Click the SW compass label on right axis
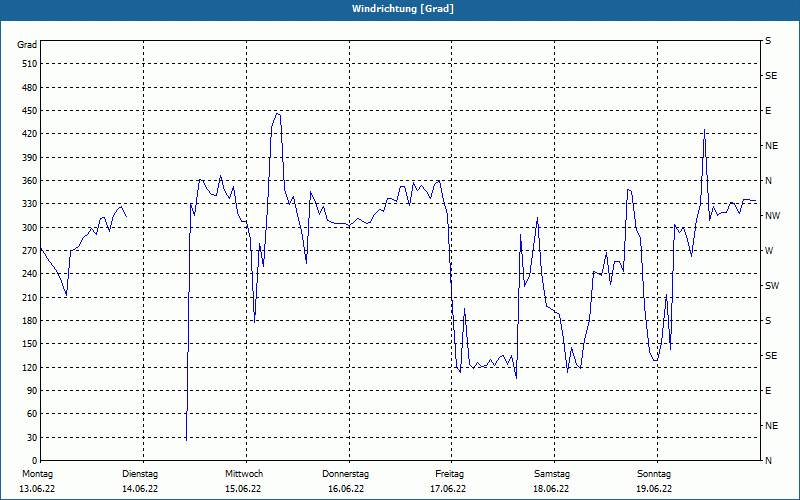 point(772,286)
